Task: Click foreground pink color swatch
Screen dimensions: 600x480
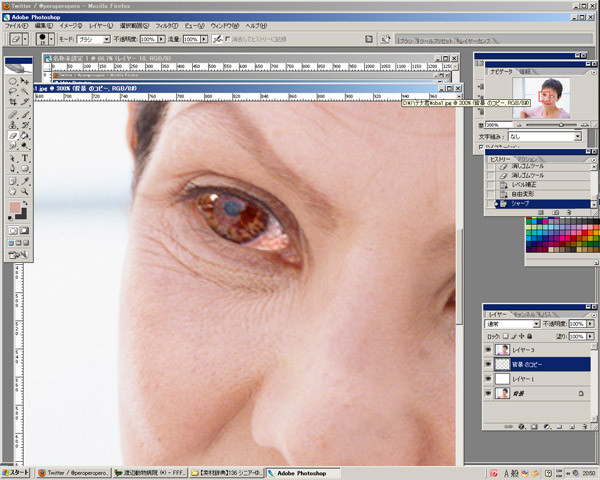Action: click(15, 207)
